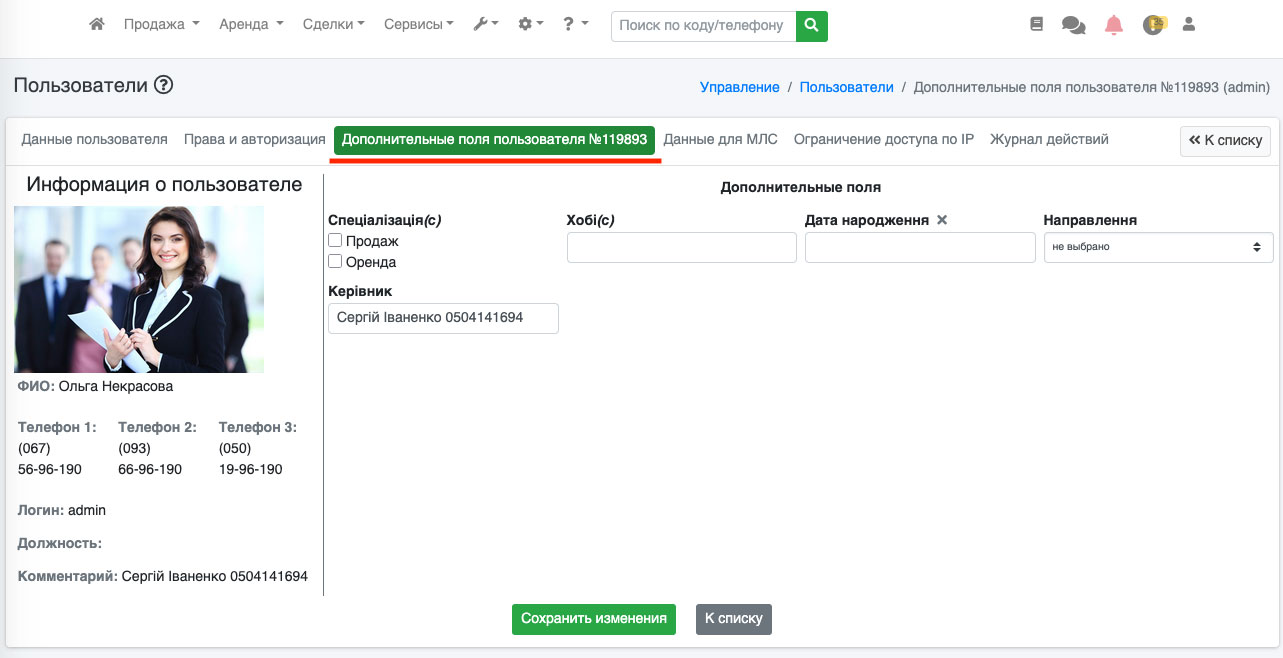Open the chat messages icon
The height and width of the screenshot is (658, 1283).
[x=1074, y=25]
